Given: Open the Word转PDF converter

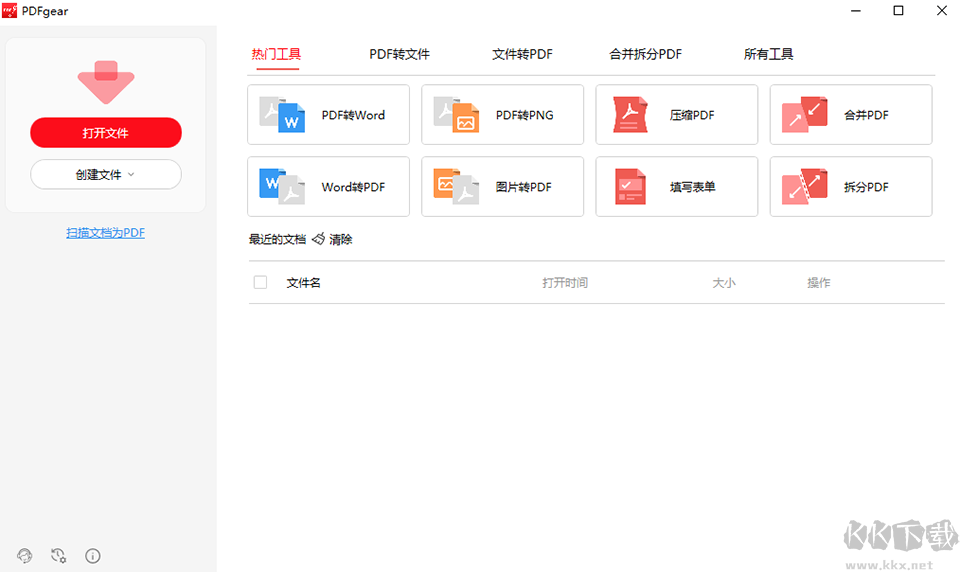Looking at the screenshot, I should (328, 186).
